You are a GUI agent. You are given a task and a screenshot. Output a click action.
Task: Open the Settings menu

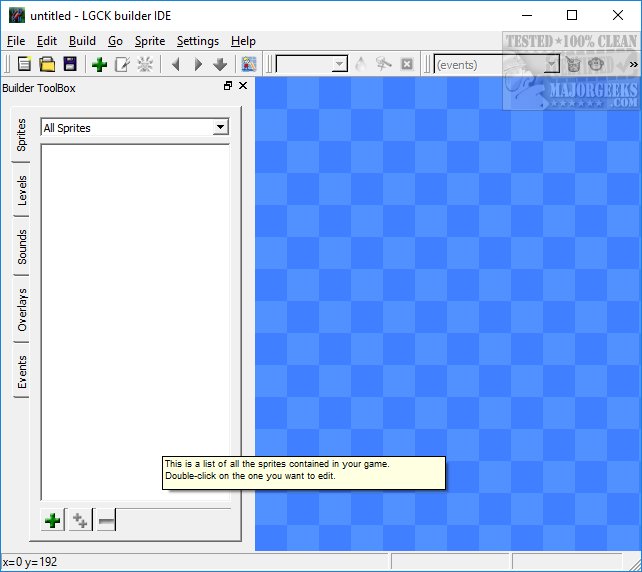(x=198, y=41)
